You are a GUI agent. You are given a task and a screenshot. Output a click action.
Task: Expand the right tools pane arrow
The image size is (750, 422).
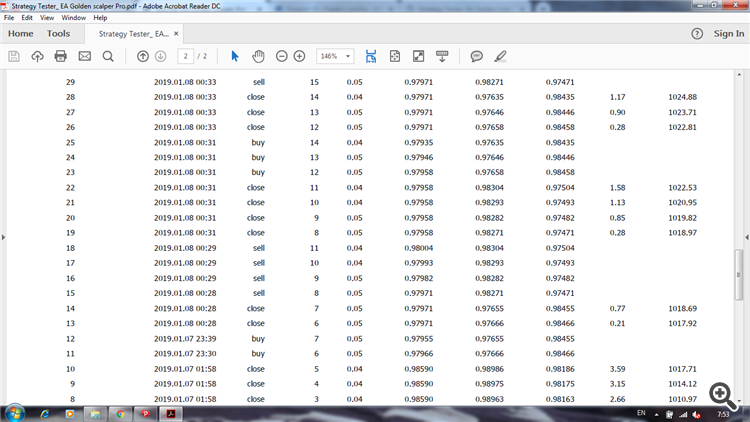pos(747,237)
